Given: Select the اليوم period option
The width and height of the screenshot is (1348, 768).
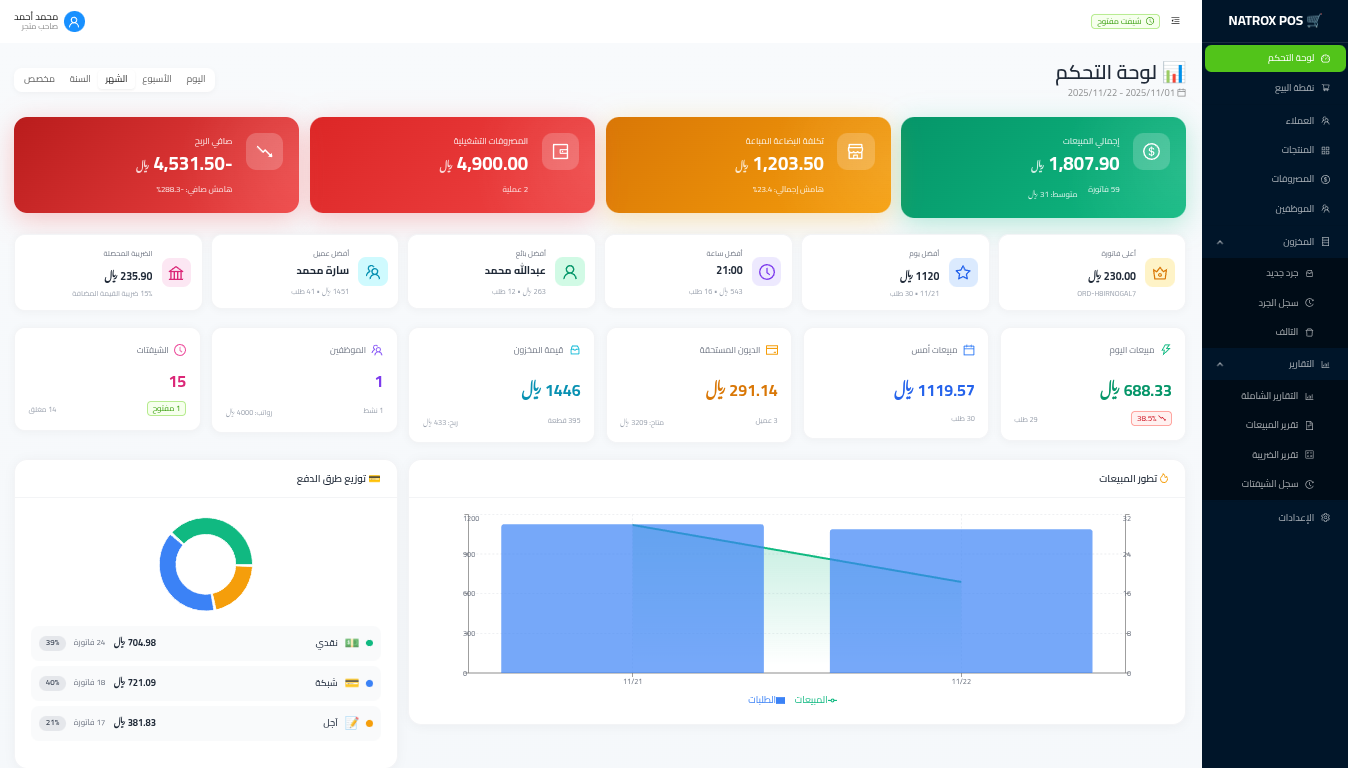Looking at the screenshot, I should (x=196, y=79).
